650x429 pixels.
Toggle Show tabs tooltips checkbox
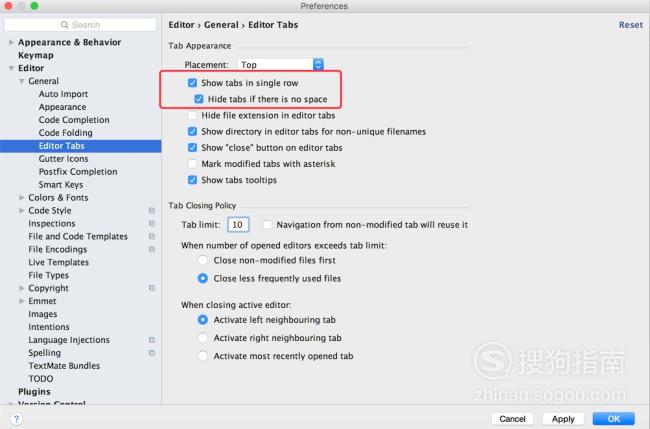[192, 180]
